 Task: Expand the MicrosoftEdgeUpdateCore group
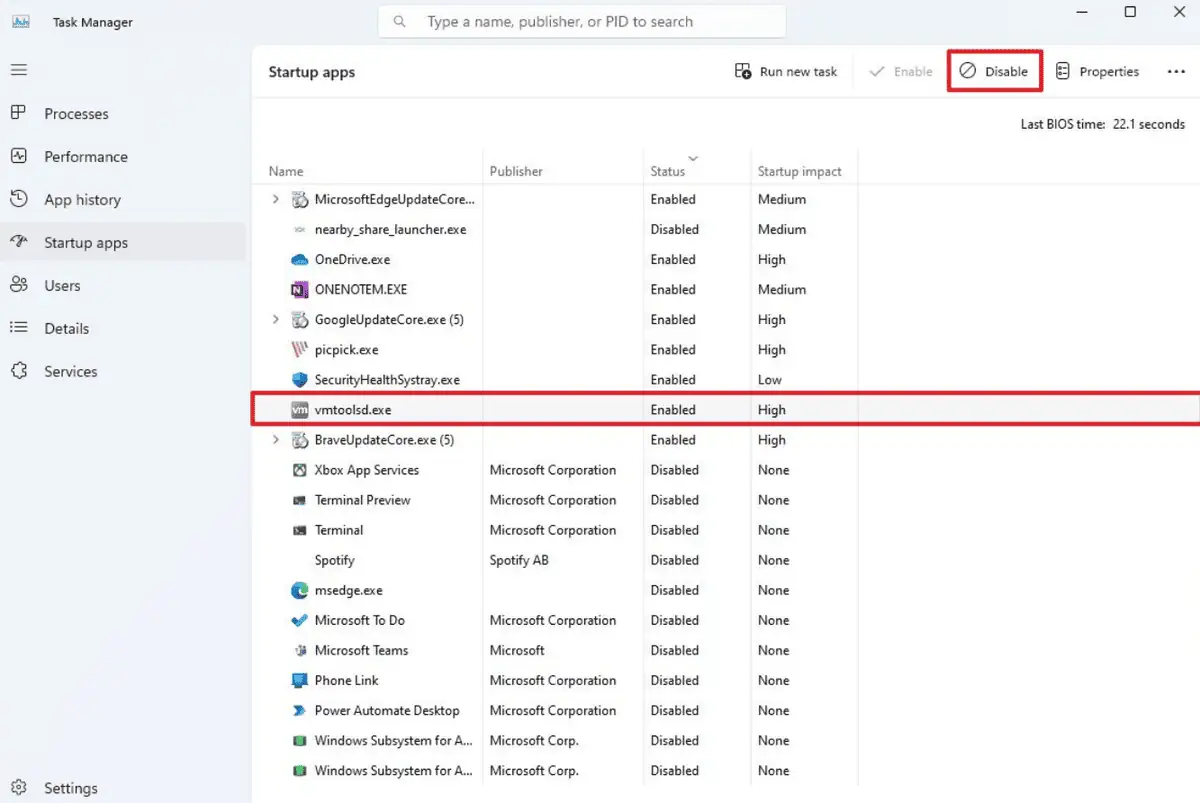276,200
